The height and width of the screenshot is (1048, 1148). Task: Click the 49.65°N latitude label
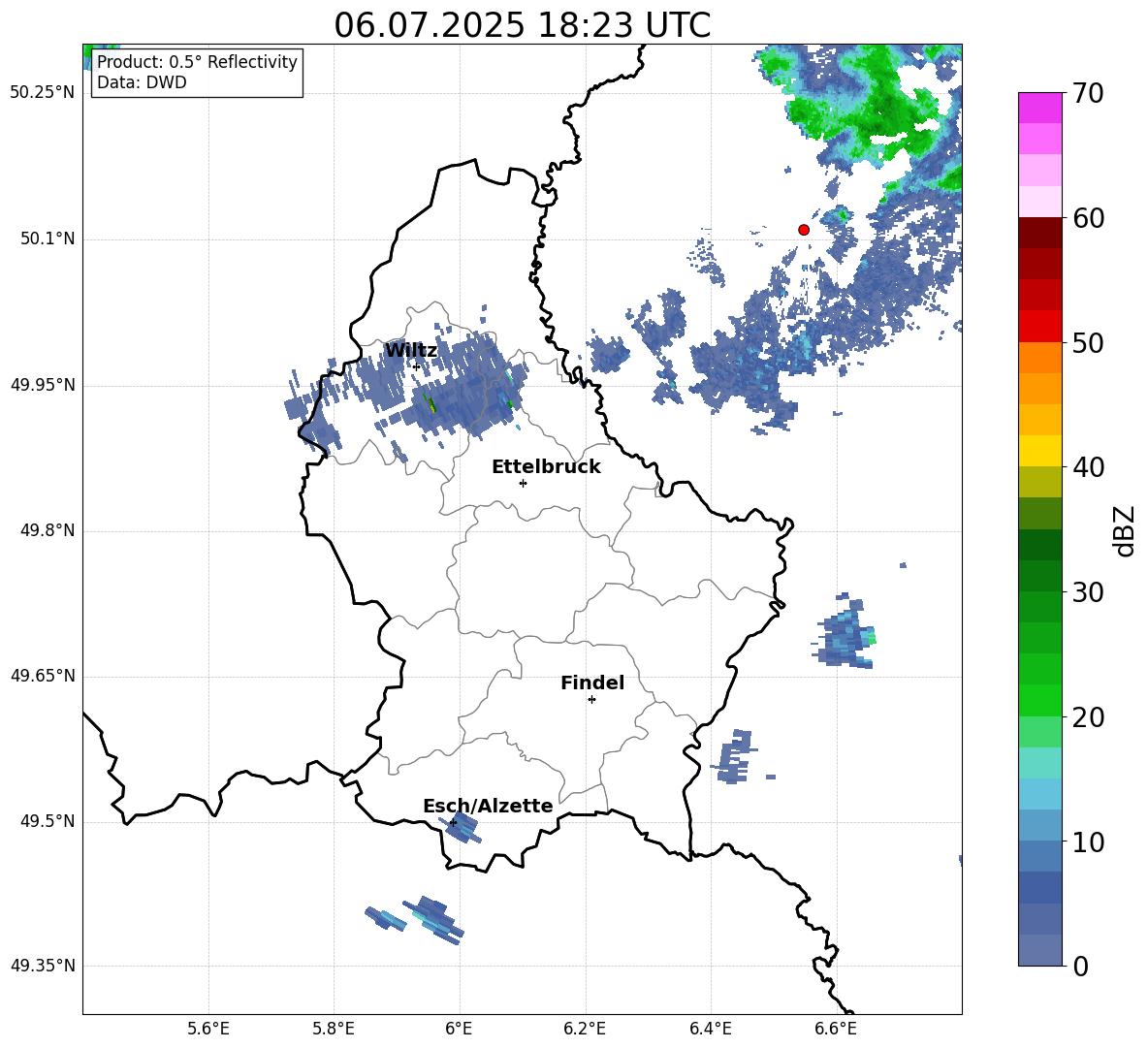point(43,676)
